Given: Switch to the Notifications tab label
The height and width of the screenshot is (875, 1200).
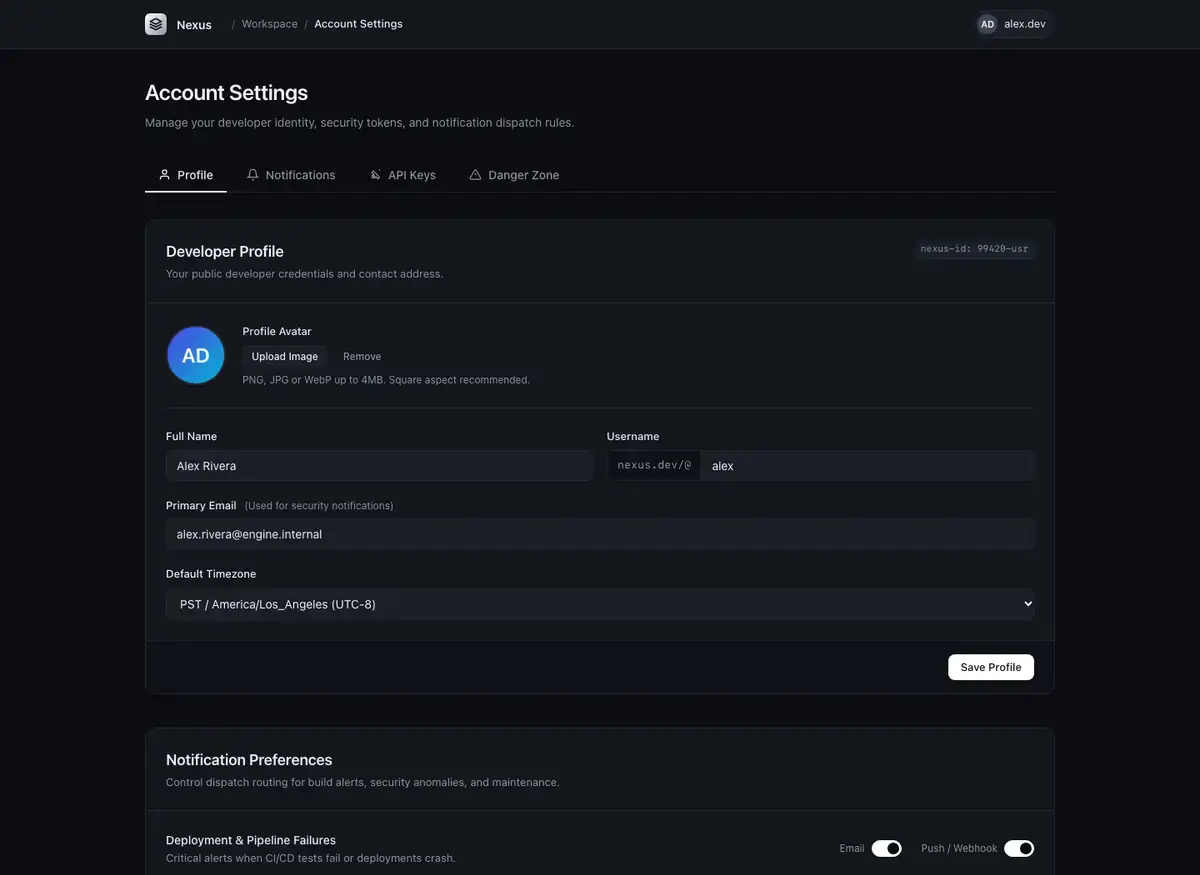Looking at the screenshot, I should point(300,175).
